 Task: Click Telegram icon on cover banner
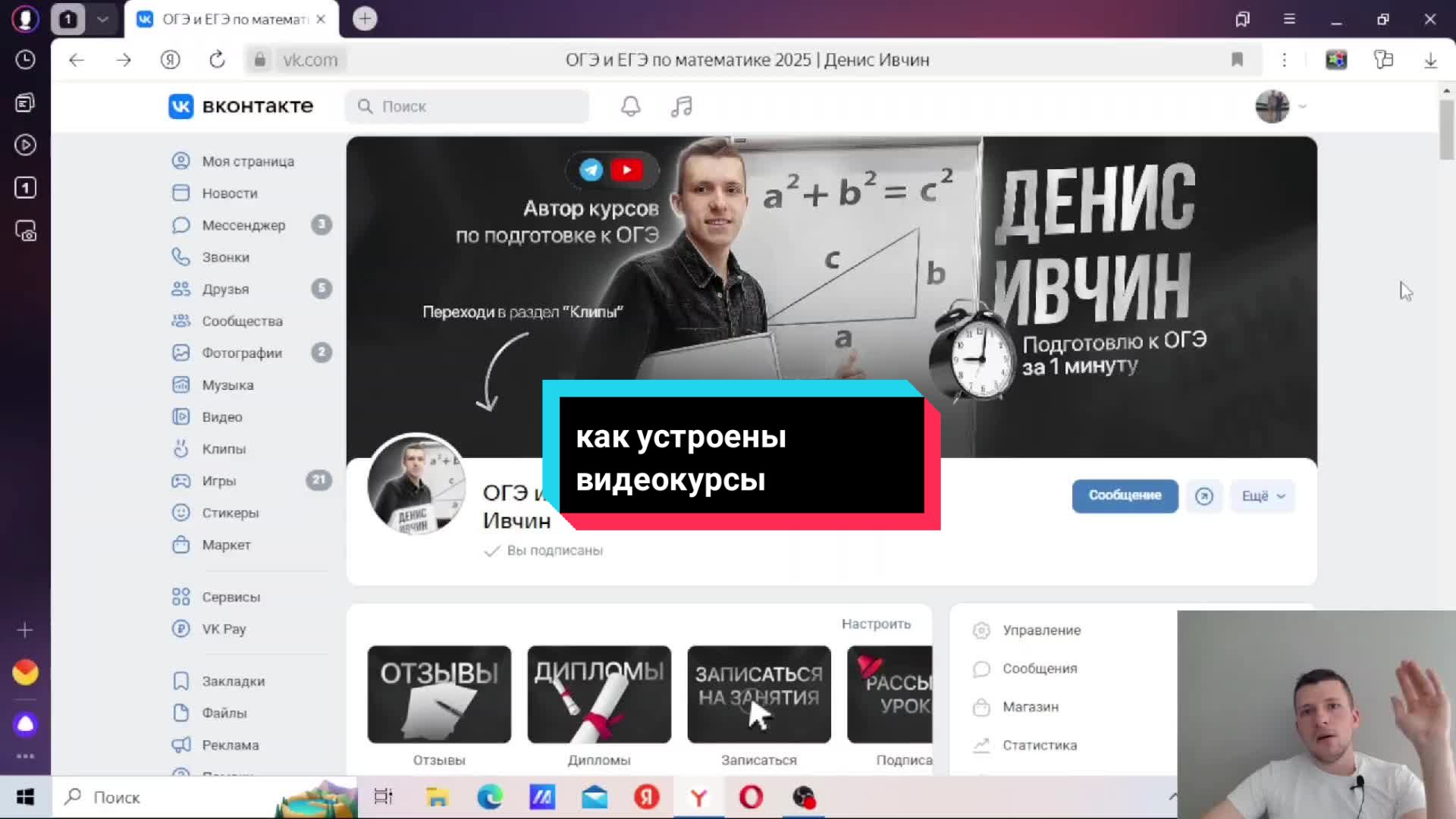tap(591, 170)
